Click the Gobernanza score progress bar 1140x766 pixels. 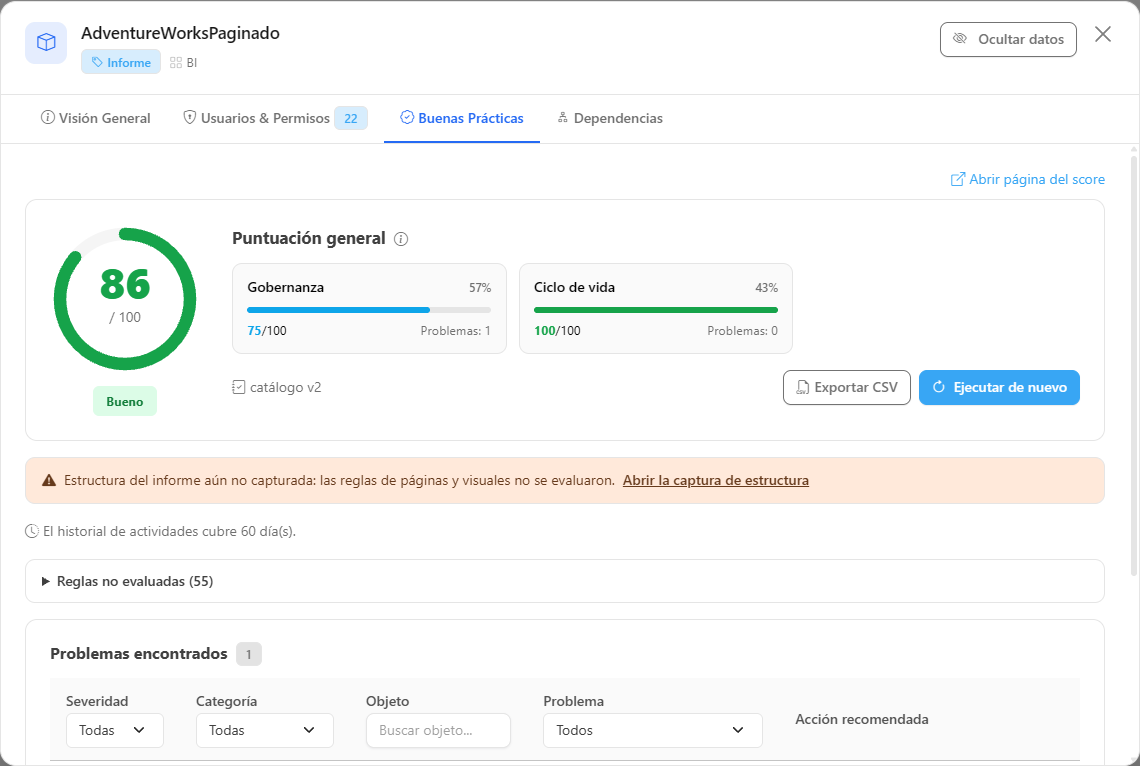pos(369,310)
